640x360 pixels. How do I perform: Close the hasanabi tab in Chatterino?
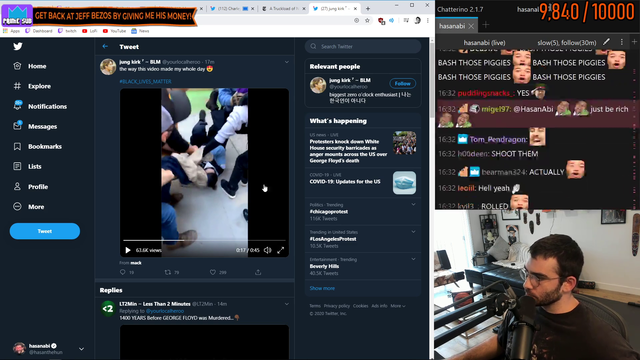[471, 26]
